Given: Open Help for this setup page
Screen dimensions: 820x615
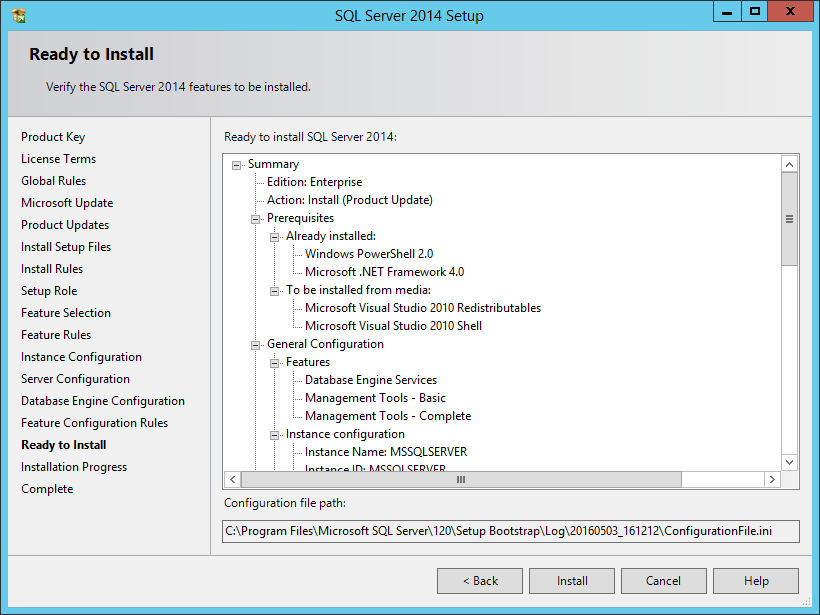Looking at the screenshot, I should tap(756, 581).
